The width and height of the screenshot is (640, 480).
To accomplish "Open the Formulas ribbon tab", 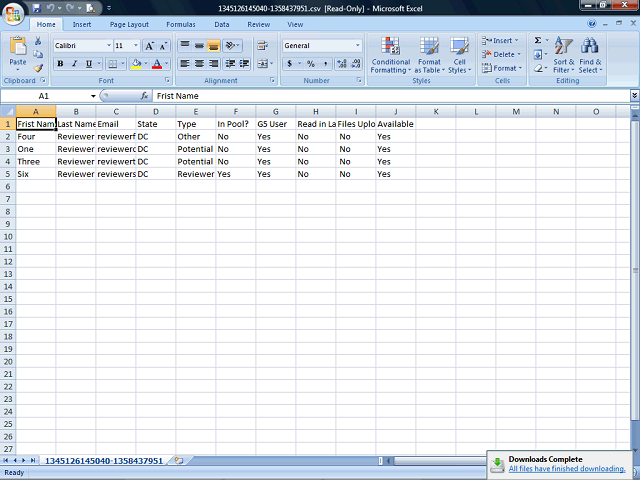I will (181, 24).
